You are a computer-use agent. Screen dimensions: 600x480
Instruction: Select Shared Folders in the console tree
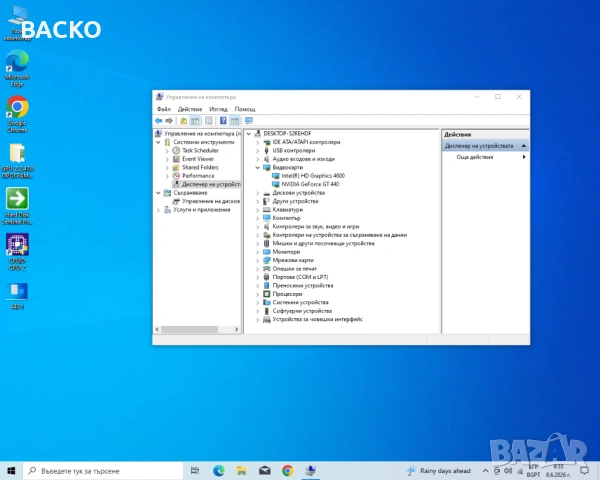[x=200, y=167]
